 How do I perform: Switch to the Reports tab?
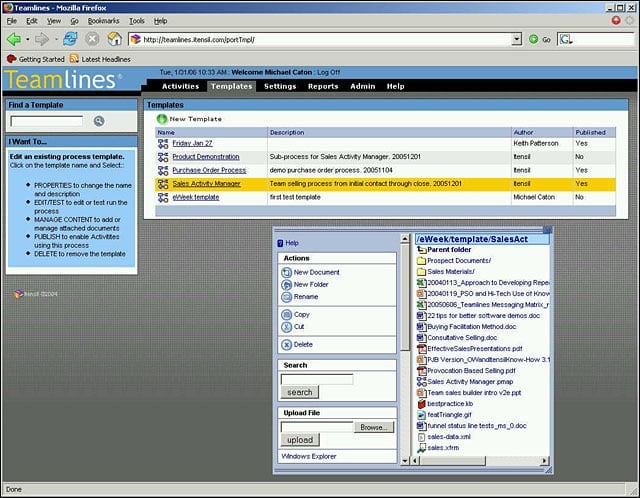point(323,86)
